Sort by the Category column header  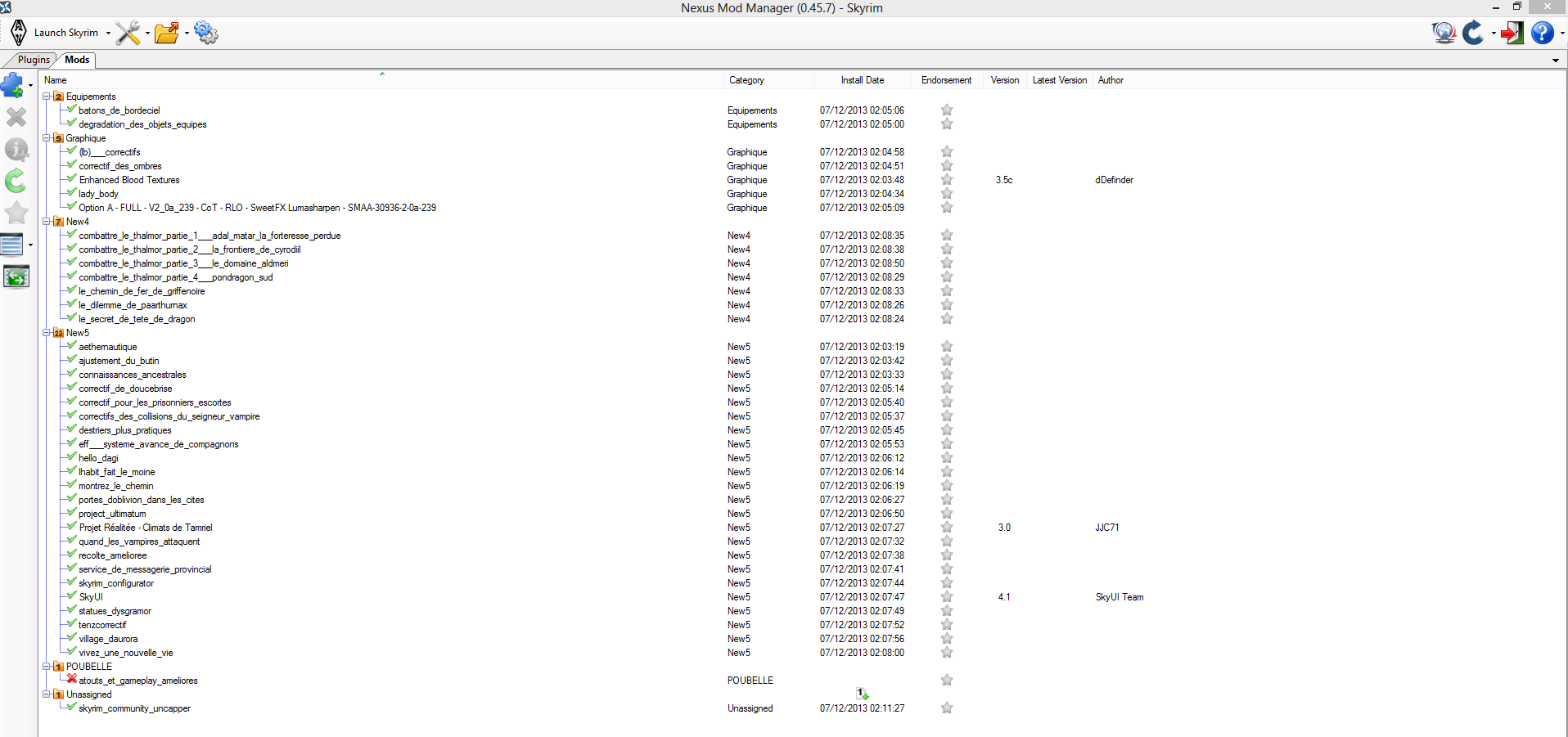(x=770, y=80)
